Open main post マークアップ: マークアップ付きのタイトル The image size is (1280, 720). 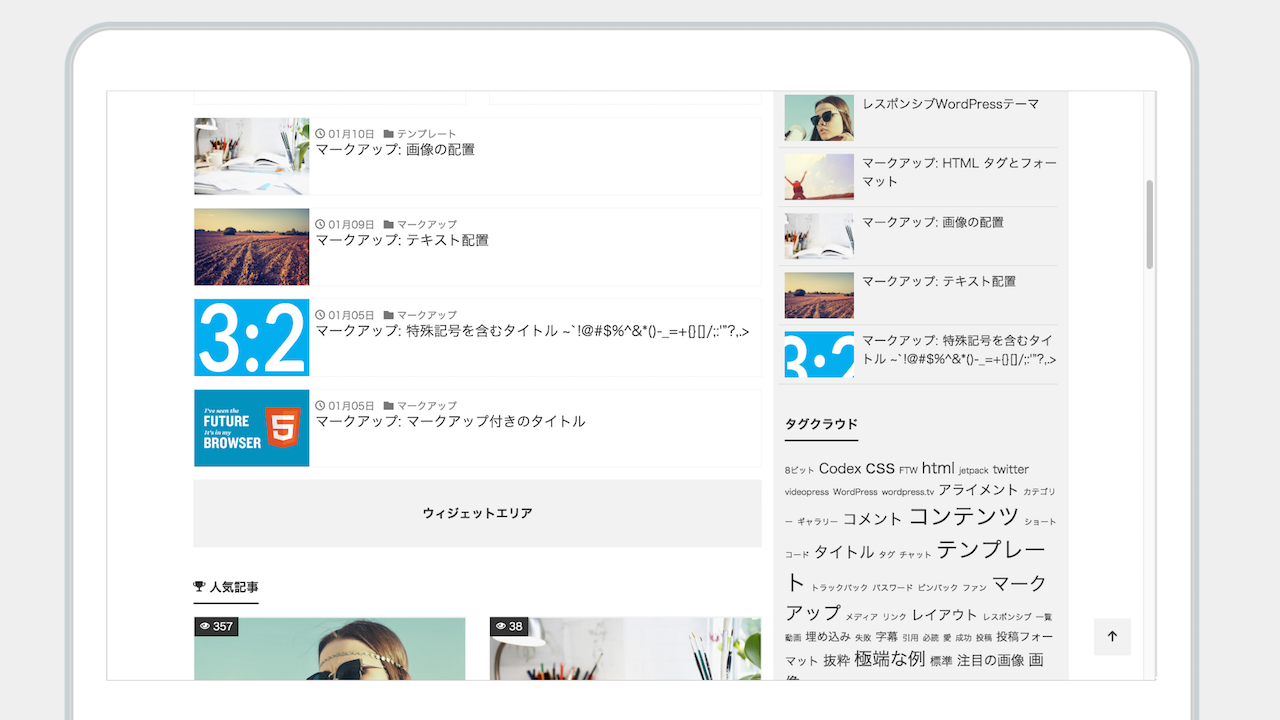450,422
